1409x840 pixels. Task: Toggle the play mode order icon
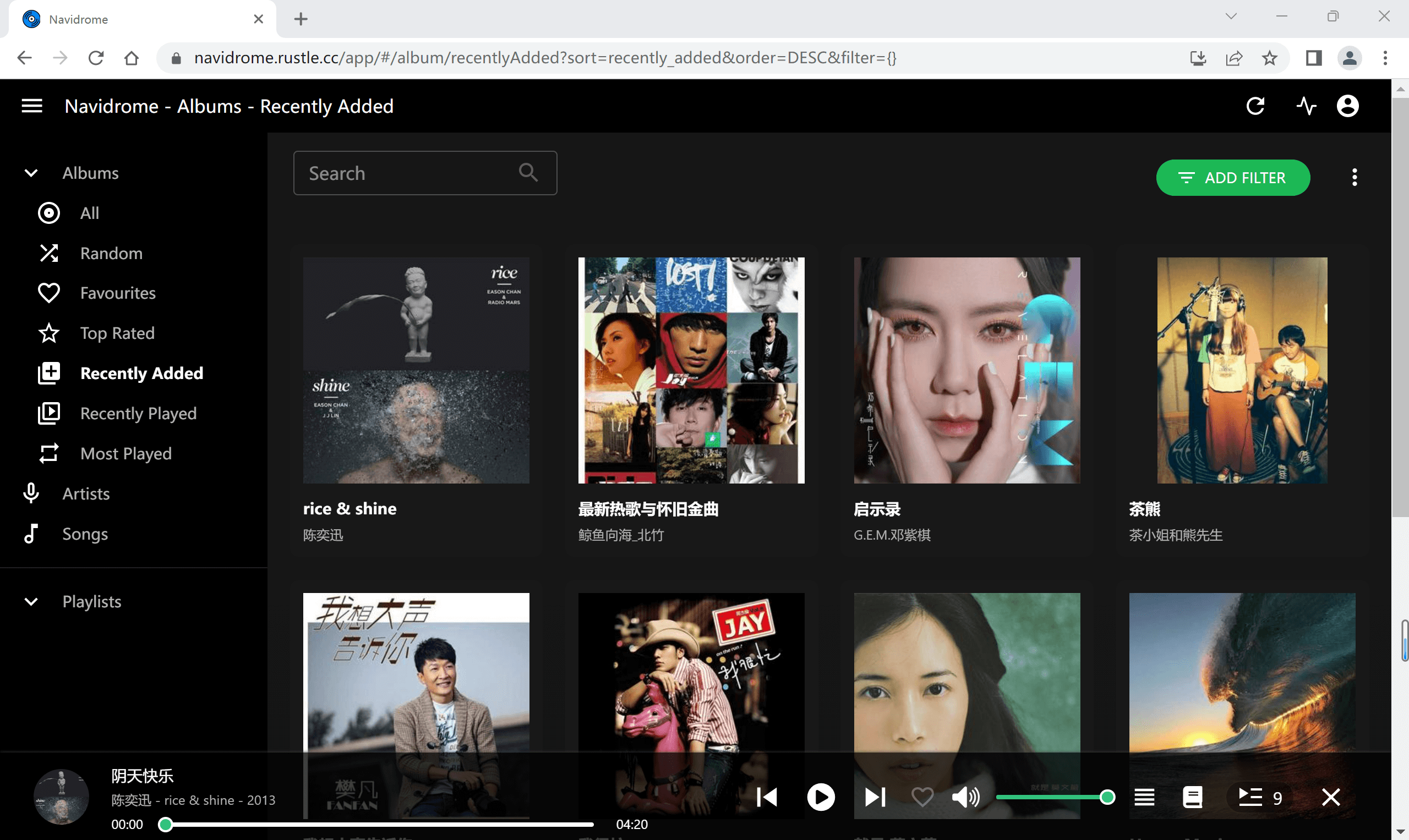[1144, 797]
